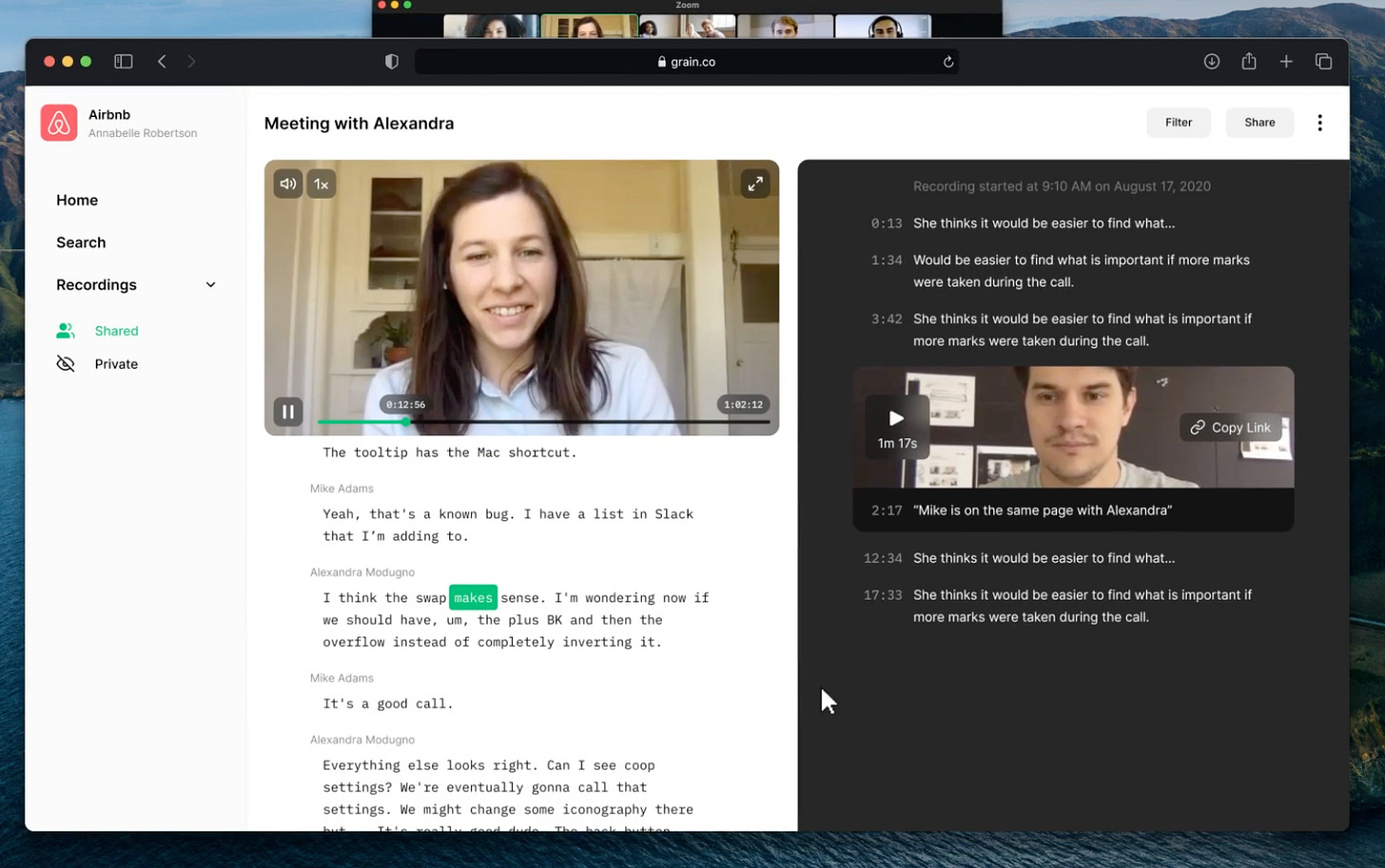The image size is (1385, 868).
Task: Click 'Annabelle Robertson' account name
Action: pos(143,133)
